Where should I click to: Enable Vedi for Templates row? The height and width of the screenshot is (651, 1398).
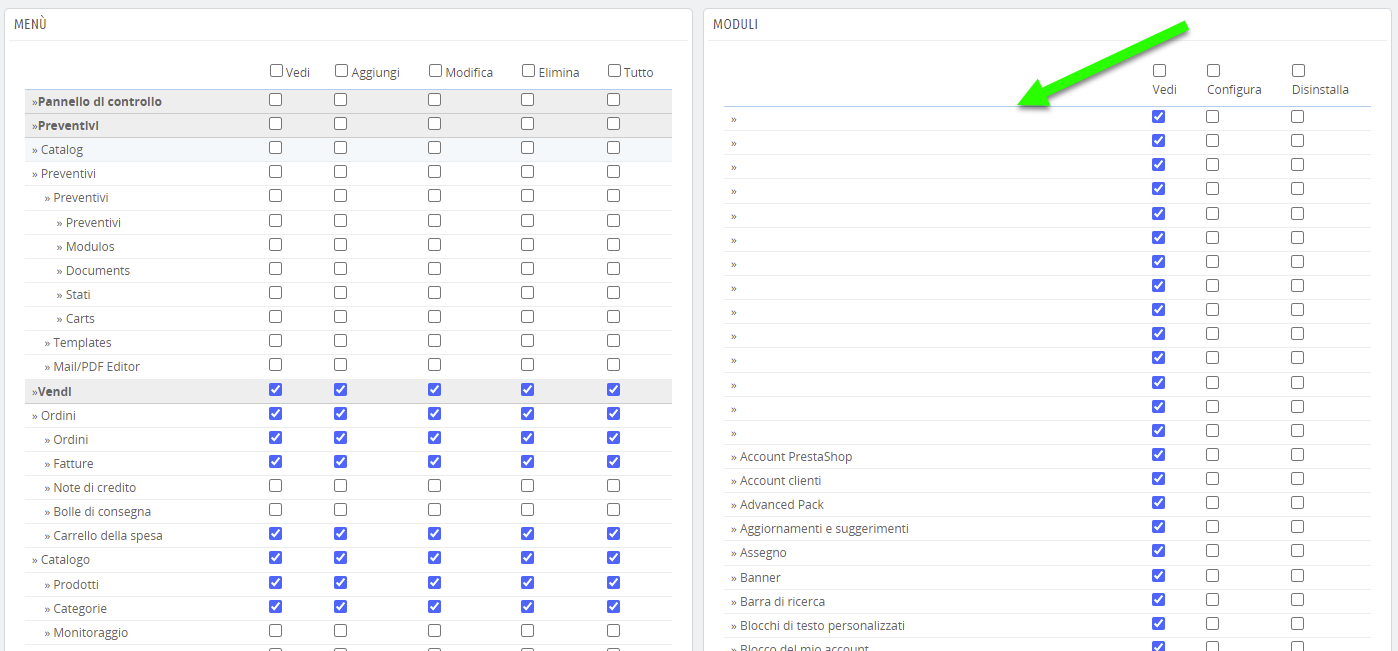click(x=276, y=341)
